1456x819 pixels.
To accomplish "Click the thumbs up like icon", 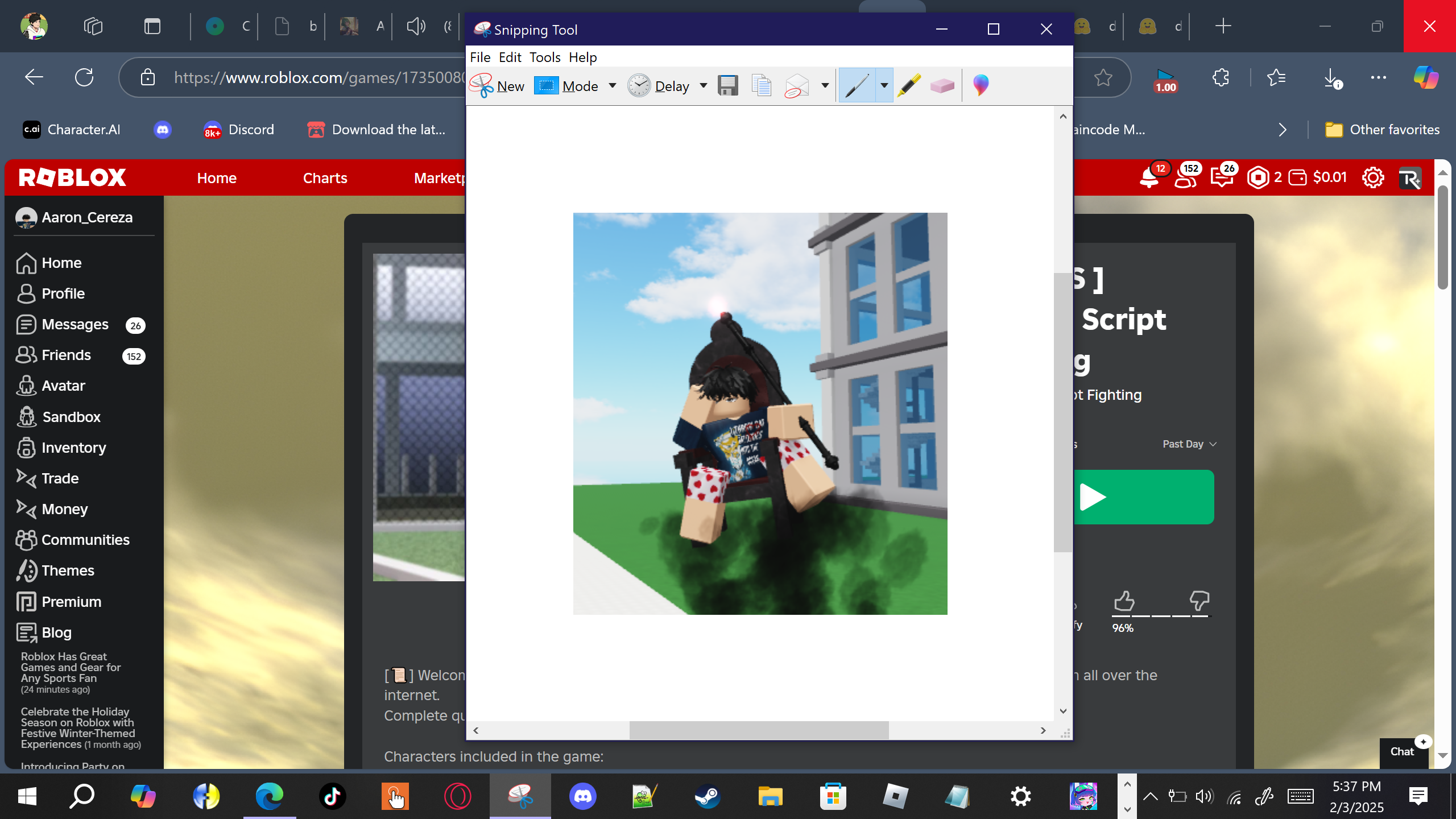I will (1124, 601).
